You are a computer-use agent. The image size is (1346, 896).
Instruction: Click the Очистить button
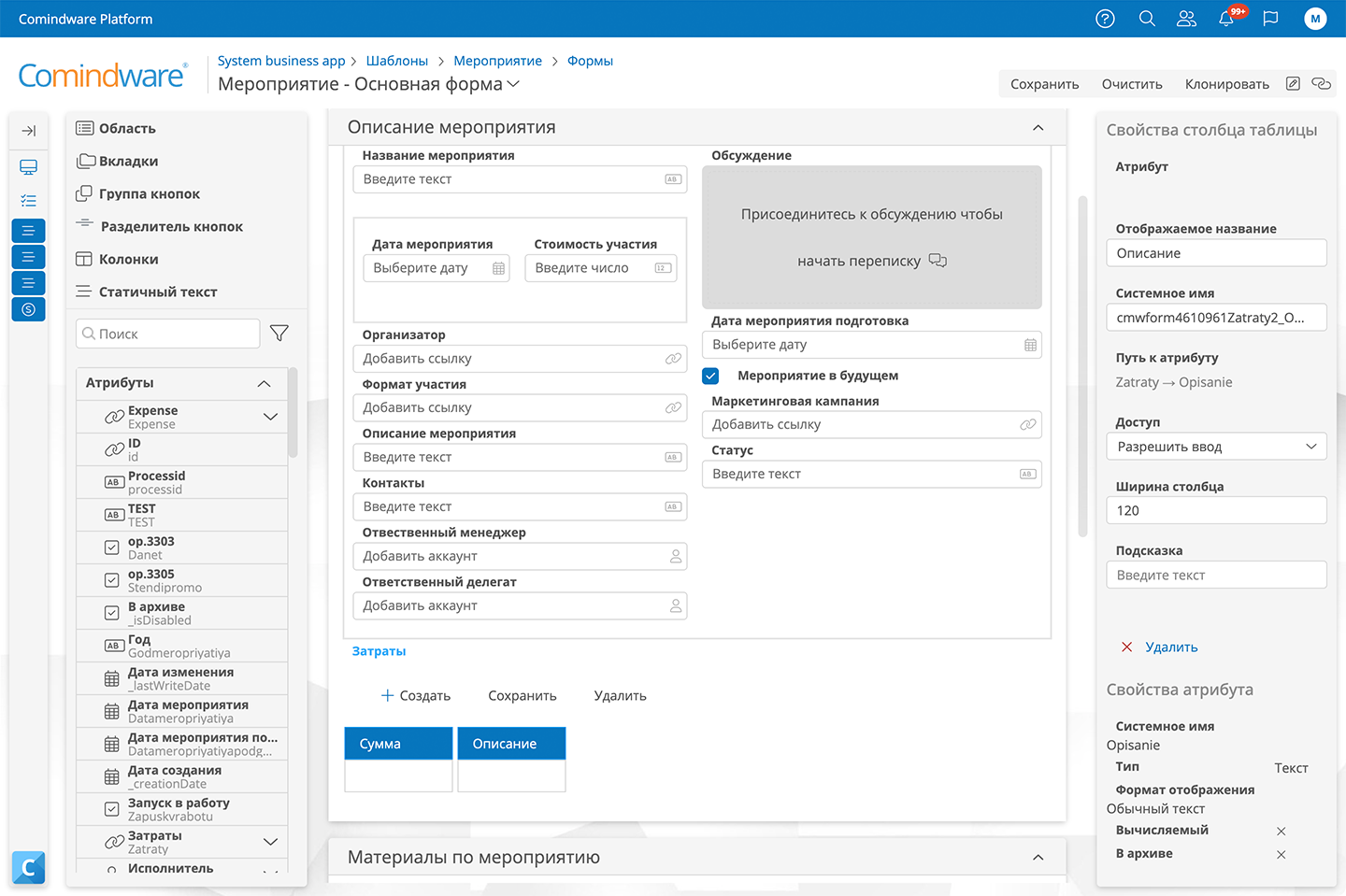pos(1132,84)
